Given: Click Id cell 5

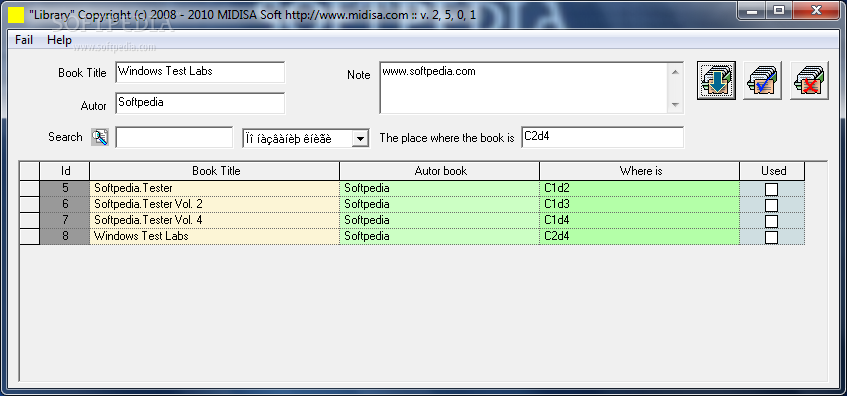Looking at the screenshot, I should 65,188.
